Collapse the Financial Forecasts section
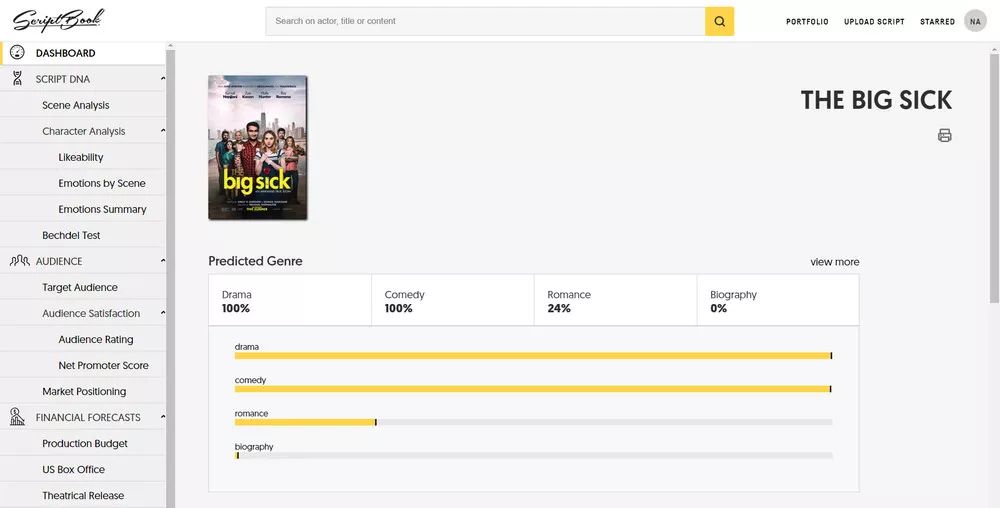The image size is (1000, 508). (163, 417)
